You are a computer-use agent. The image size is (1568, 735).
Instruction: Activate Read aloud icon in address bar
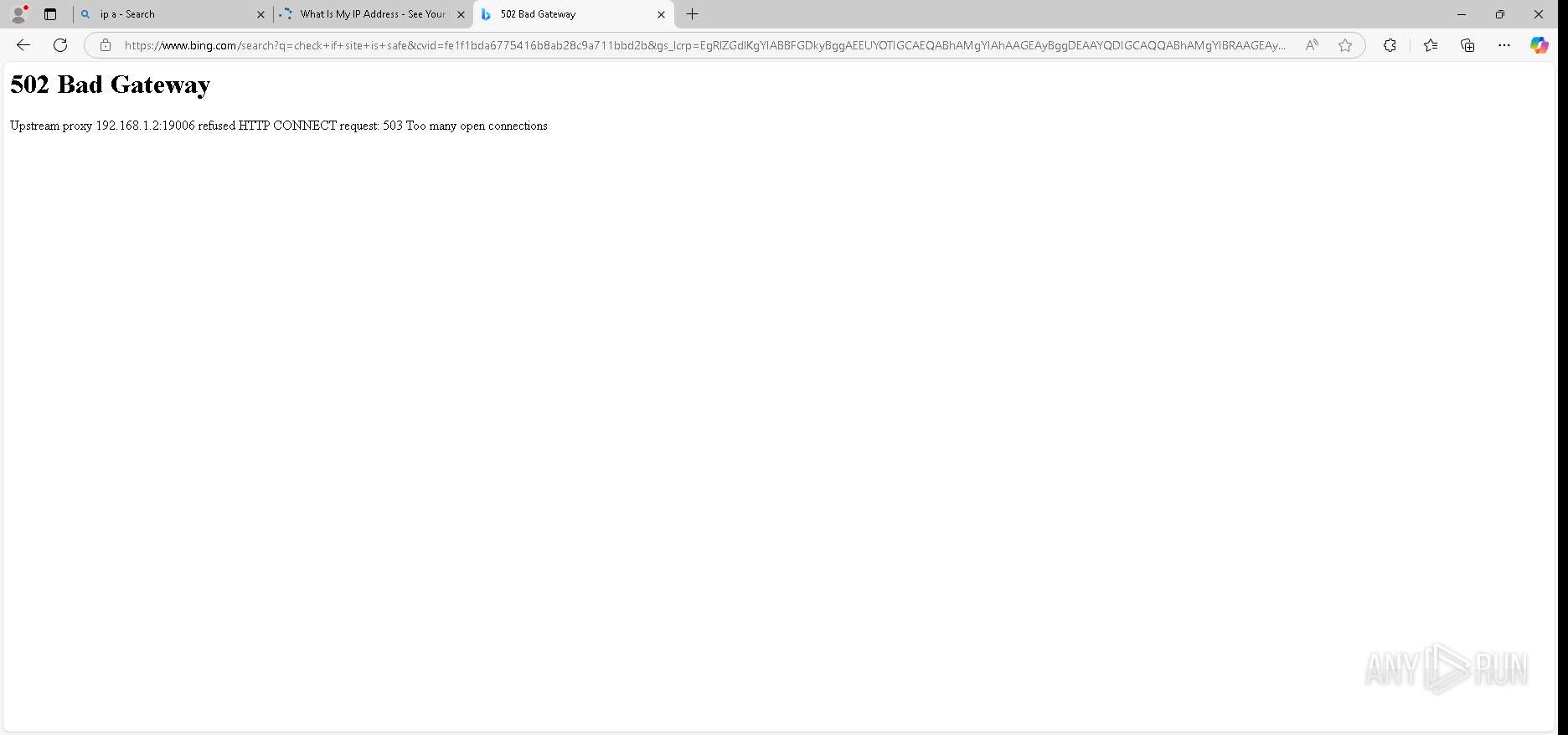pos(1312,45)
